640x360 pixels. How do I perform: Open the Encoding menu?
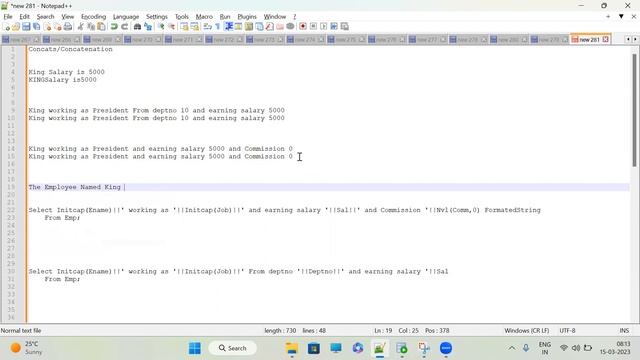click(x=93, y=17)
